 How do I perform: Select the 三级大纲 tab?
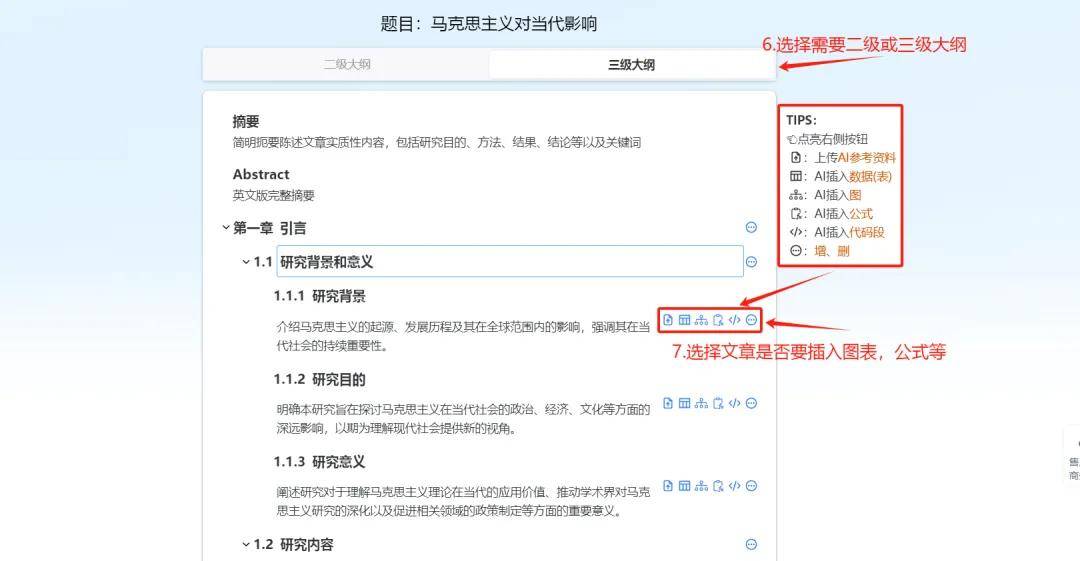click(x=631, y=65)
